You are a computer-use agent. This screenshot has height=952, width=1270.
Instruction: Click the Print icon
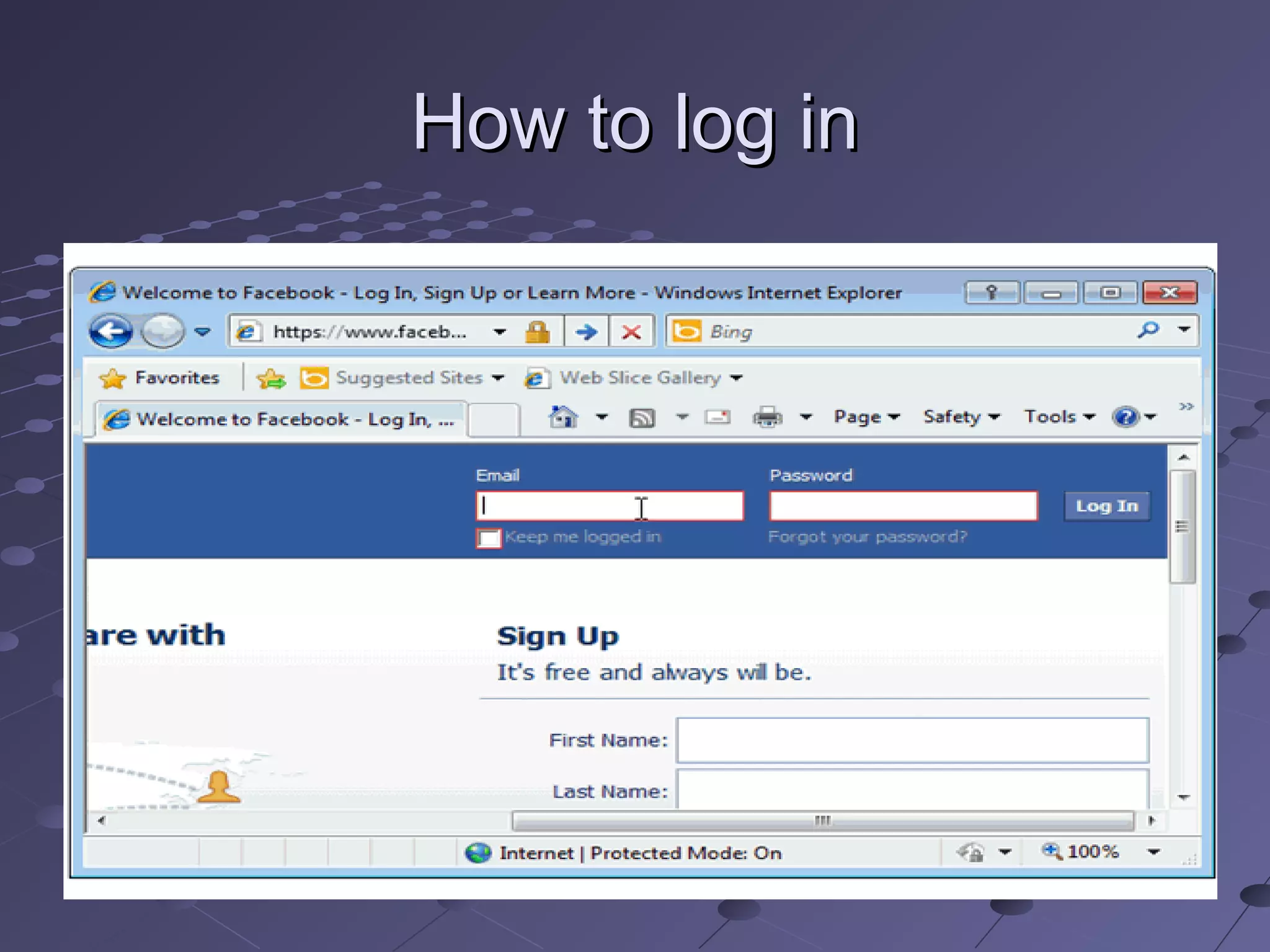tap(767, 417)
